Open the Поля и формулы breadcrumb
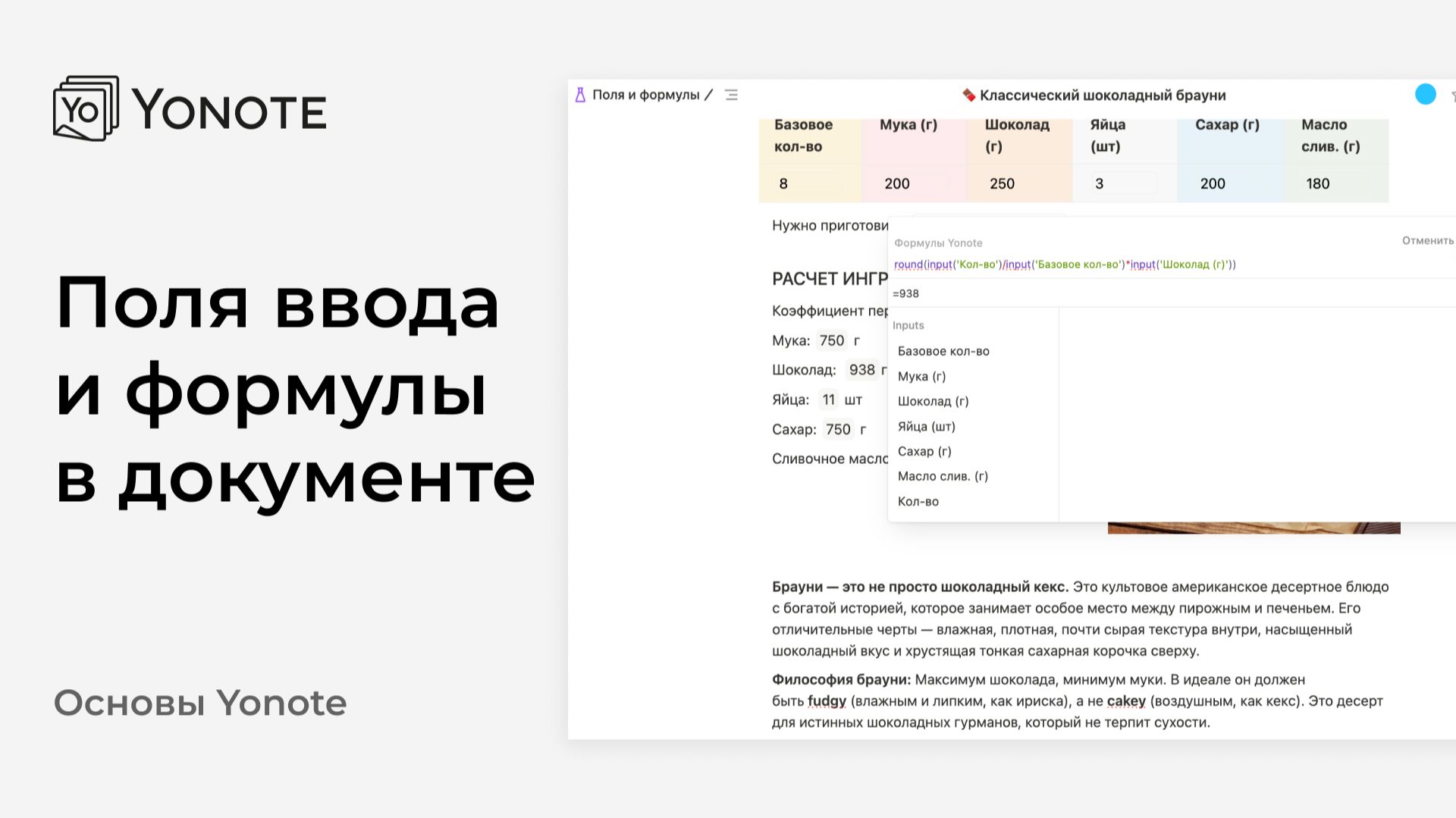Screen dimensions: 1456x818 [x=645, y=95]
